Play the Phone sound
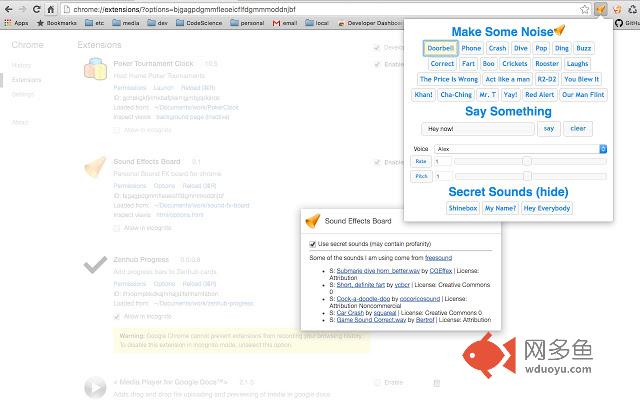Screen dimensions: 640x400 tap(471, 48)
